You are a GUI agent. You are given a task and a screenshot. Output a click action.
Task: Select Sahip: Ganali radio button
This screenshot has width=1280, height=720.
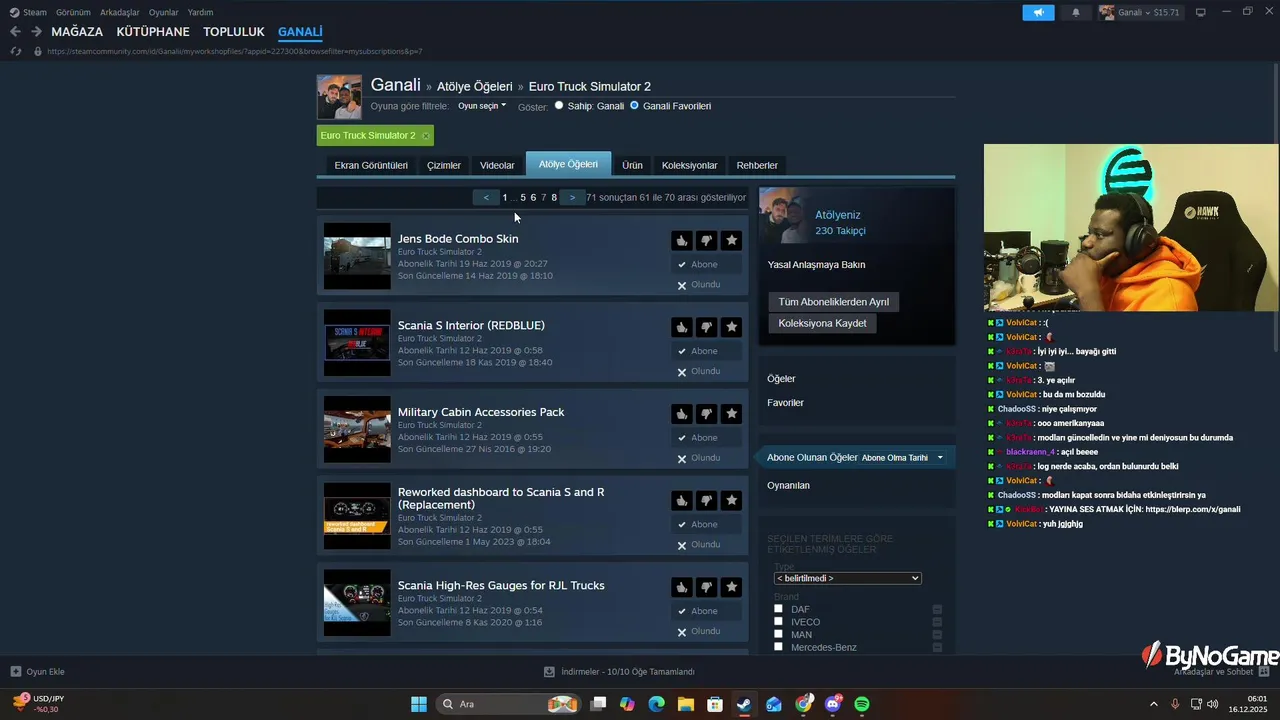[x=559, y=105]
